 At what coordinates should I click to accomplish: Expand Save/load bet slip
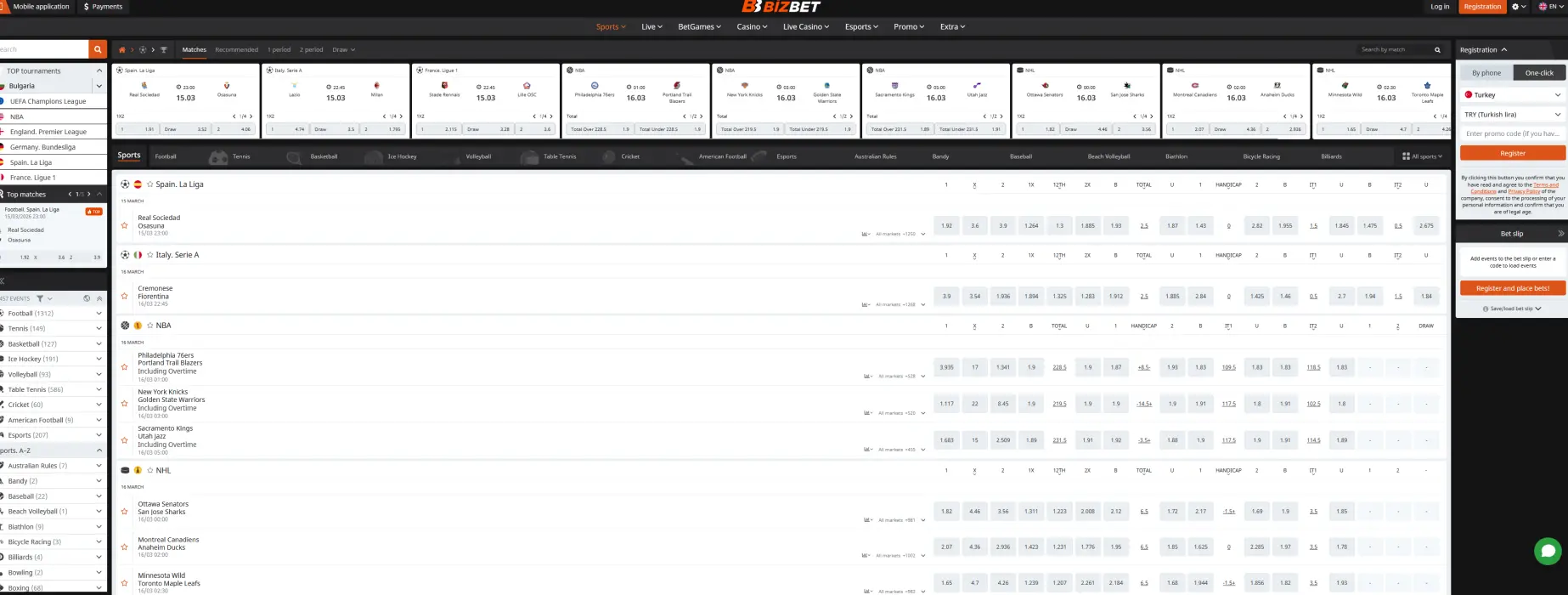pyautogui.click(x=1512, y=309)
